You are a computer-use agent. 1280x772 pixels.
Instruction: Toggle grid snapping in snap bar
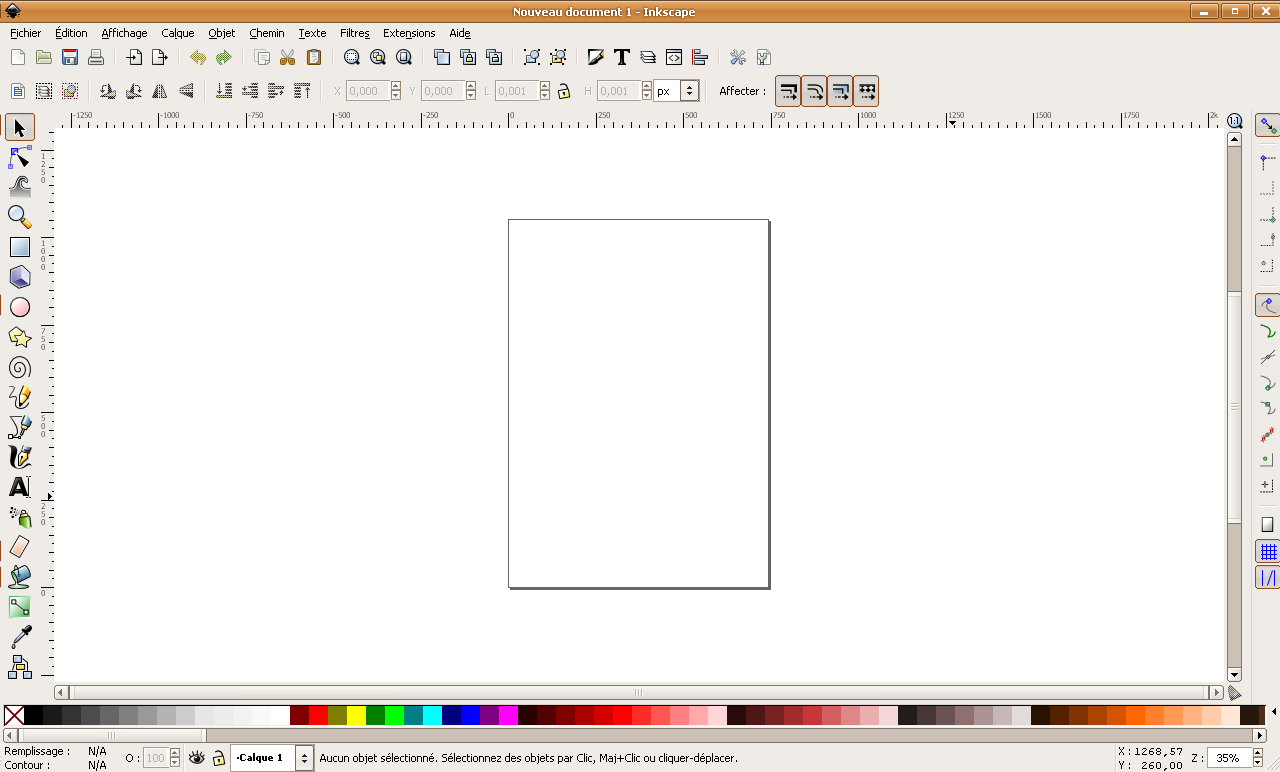coord(1268,552)
